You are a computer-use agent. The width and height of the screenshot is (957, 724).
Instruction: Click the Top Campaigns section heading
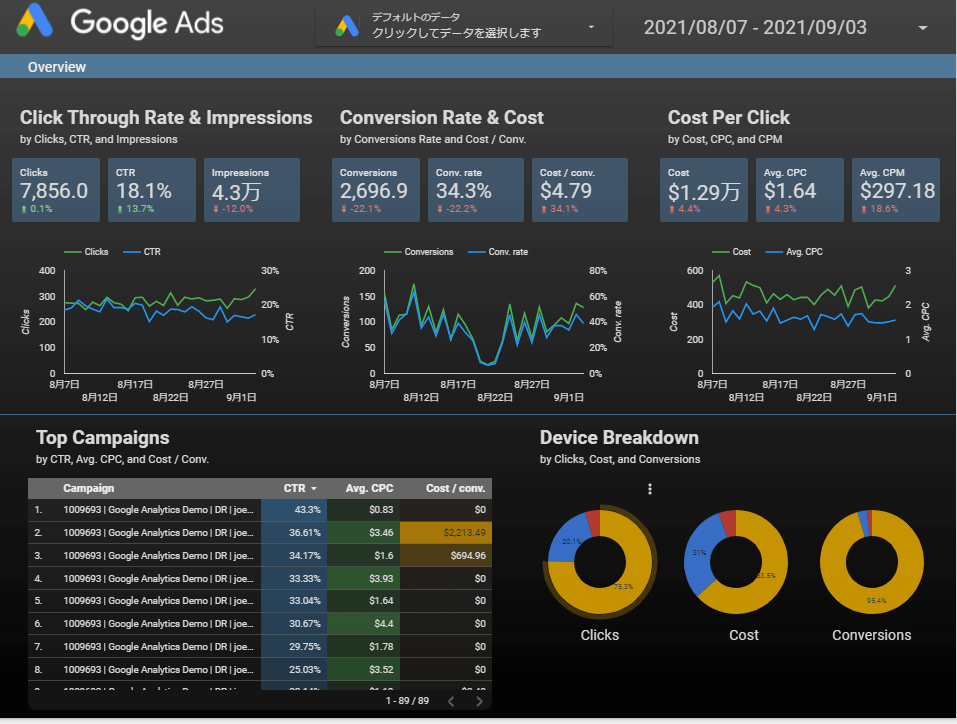(103, 438)
